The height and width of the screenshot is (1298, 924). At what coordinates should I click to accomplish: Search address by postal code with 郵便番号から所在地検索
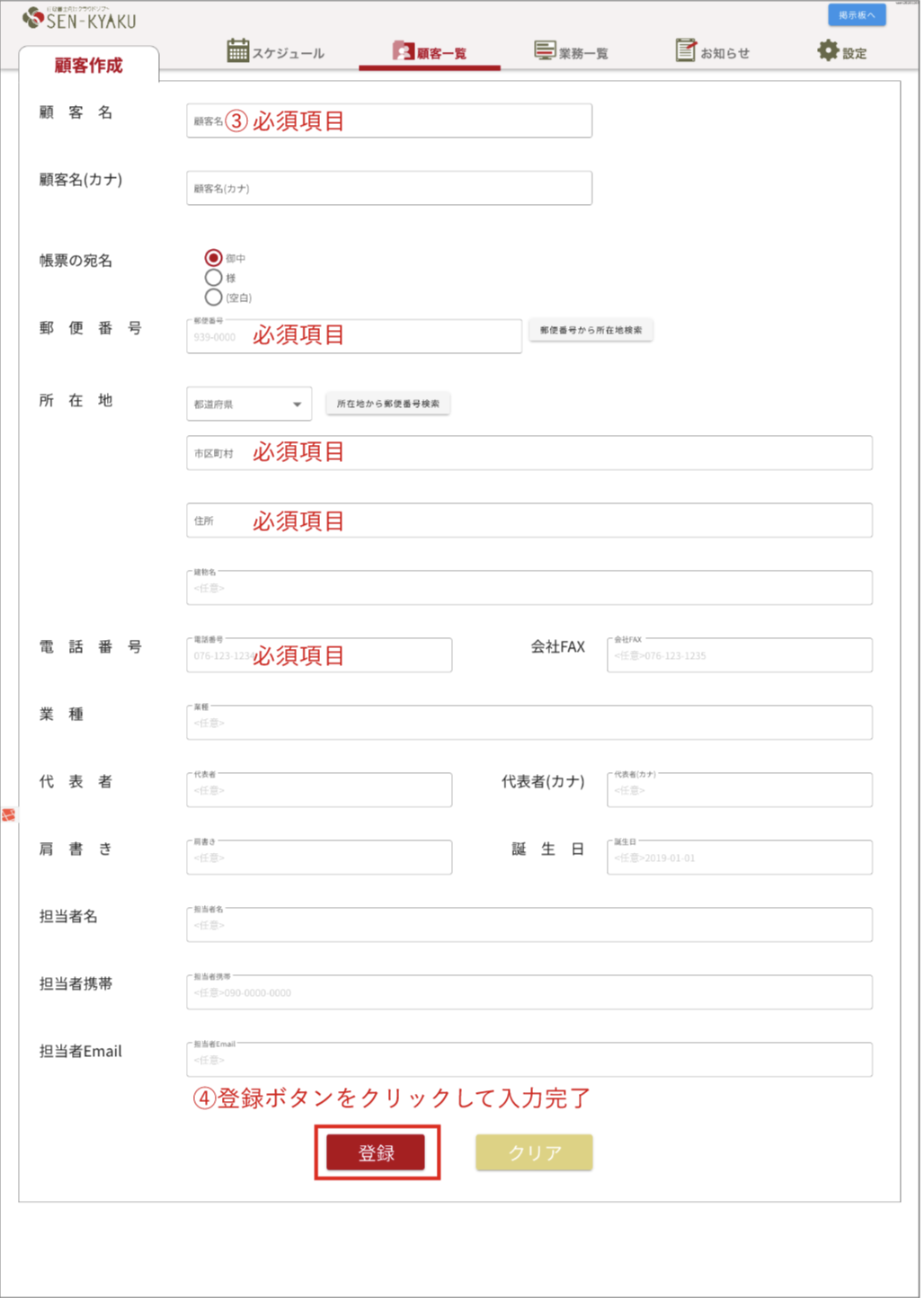tap(591, 330)
